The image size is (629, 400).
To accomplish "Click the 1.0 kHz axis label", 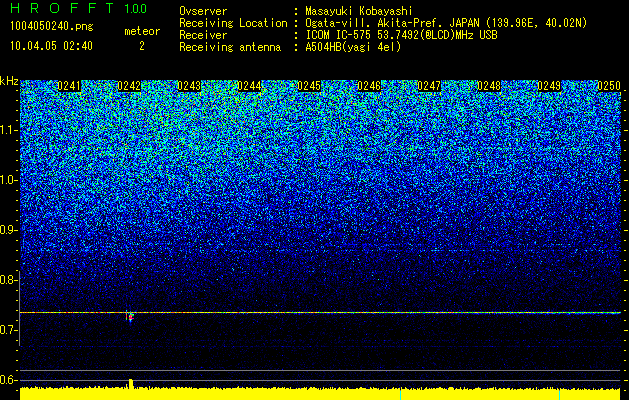I will (8, 180).
